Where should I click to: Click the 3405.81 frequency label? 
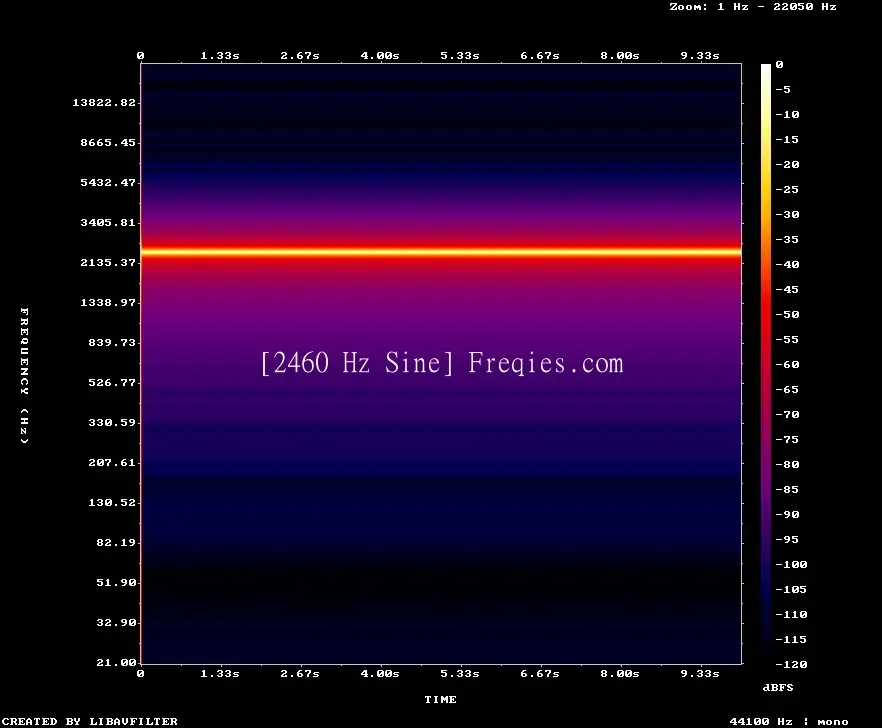(x=108, y=222)
